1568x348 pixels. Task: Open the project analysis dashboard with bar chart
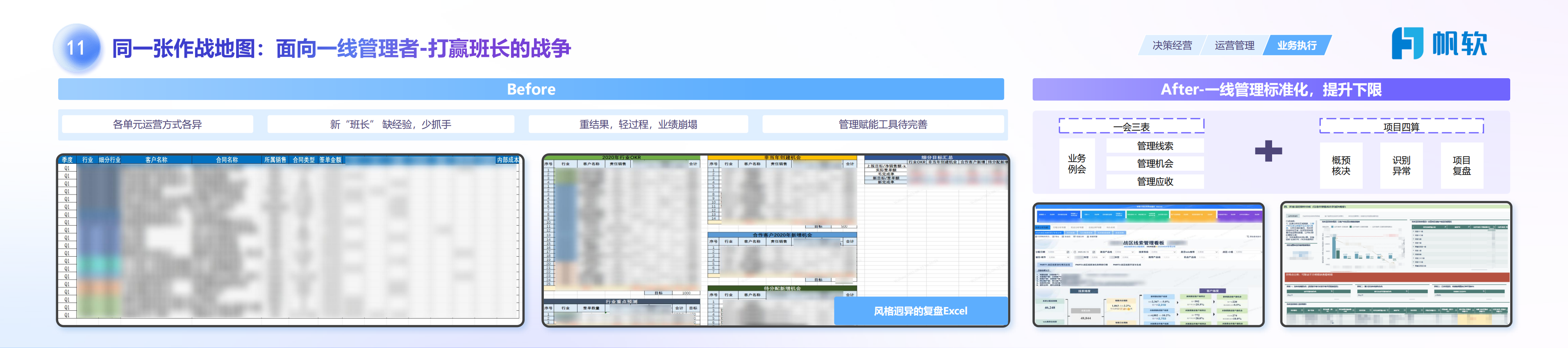pyautogui.click(x=1395, y=264)
